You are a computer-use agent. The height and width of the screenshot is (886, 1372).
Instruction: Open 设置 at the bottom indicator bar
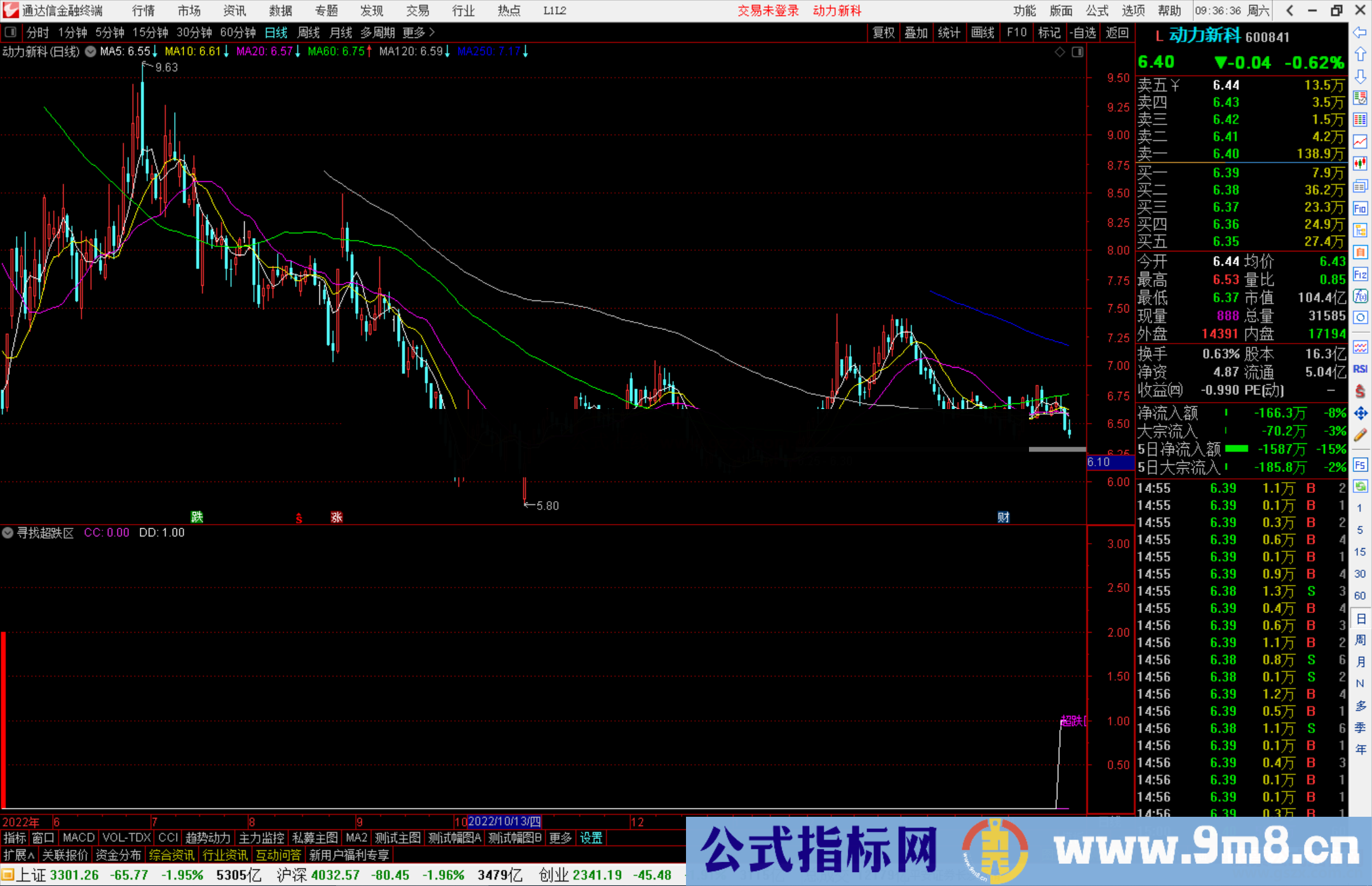pos(591,838)
